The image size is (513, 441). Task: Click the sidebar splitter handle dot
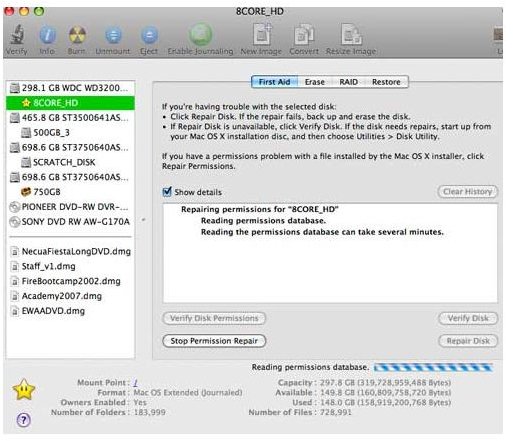point(144,220)
